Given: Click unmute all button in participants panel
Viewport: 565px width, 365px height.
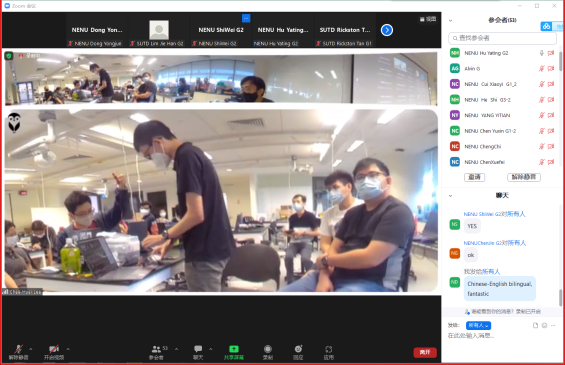Looking at the screenshot, I should pos(524,177).
